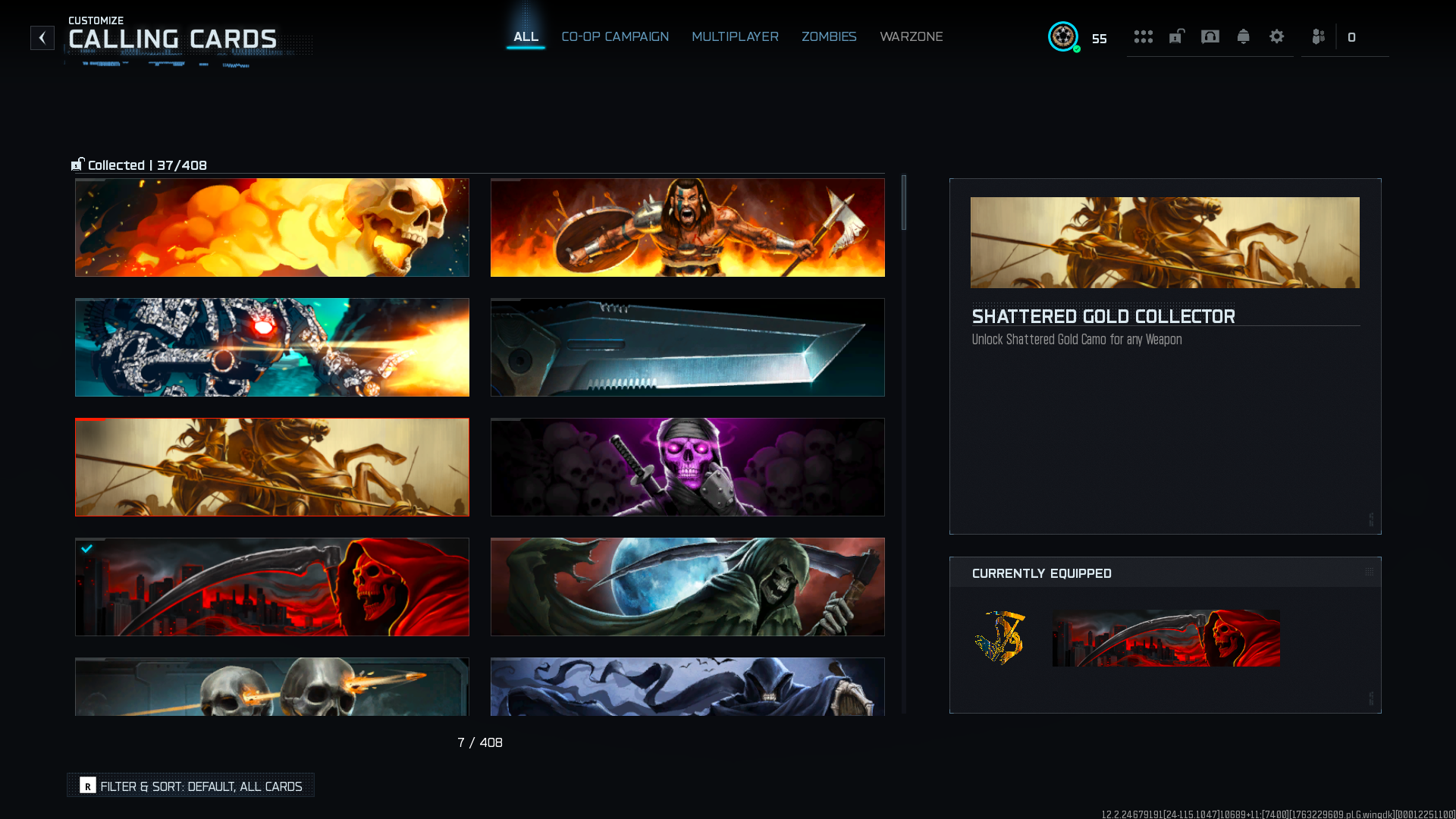Open Filter & Sort: Default, All Cards
Image resolution: width=1456 pixels, height=819 pixels.
191,786
